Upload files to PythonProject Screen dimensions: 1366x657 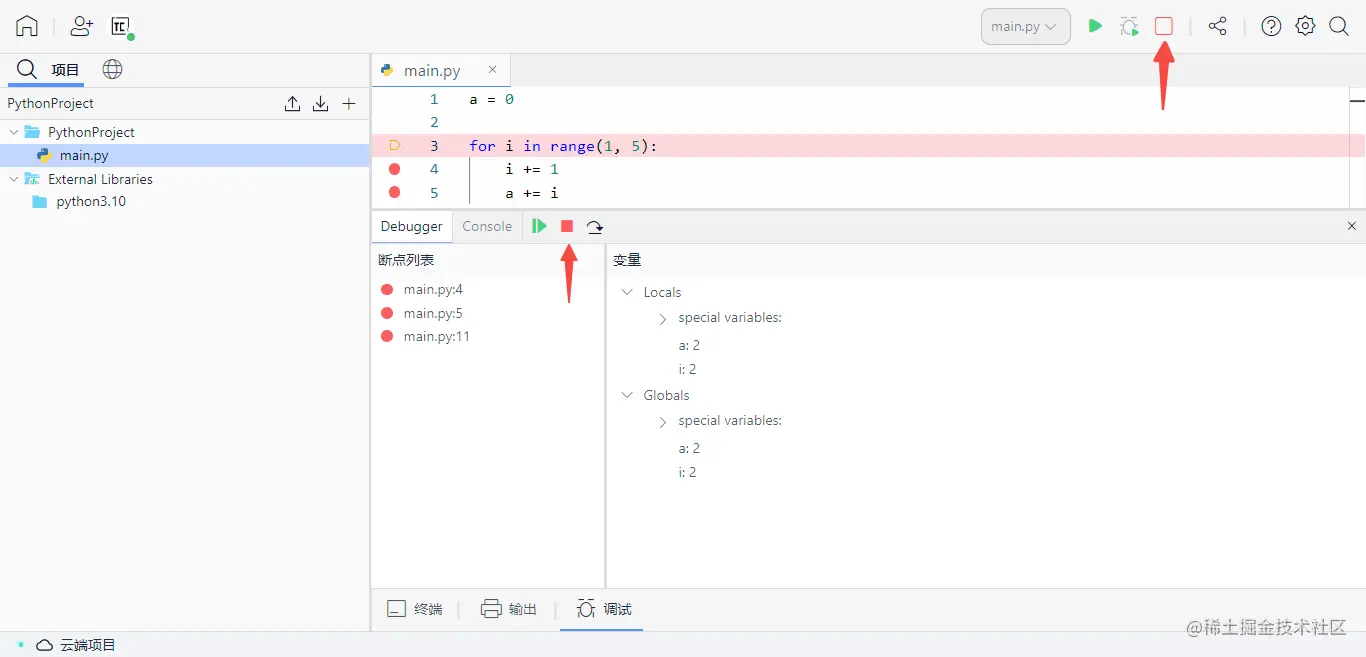coord(292,103)
